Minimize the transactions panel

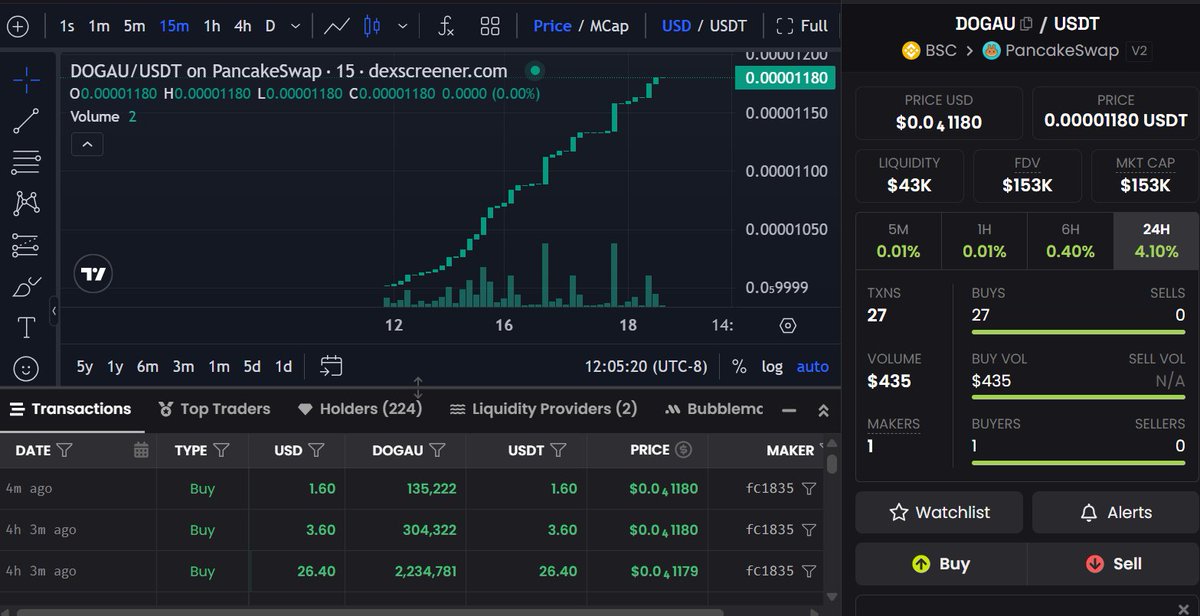(789, 410)
